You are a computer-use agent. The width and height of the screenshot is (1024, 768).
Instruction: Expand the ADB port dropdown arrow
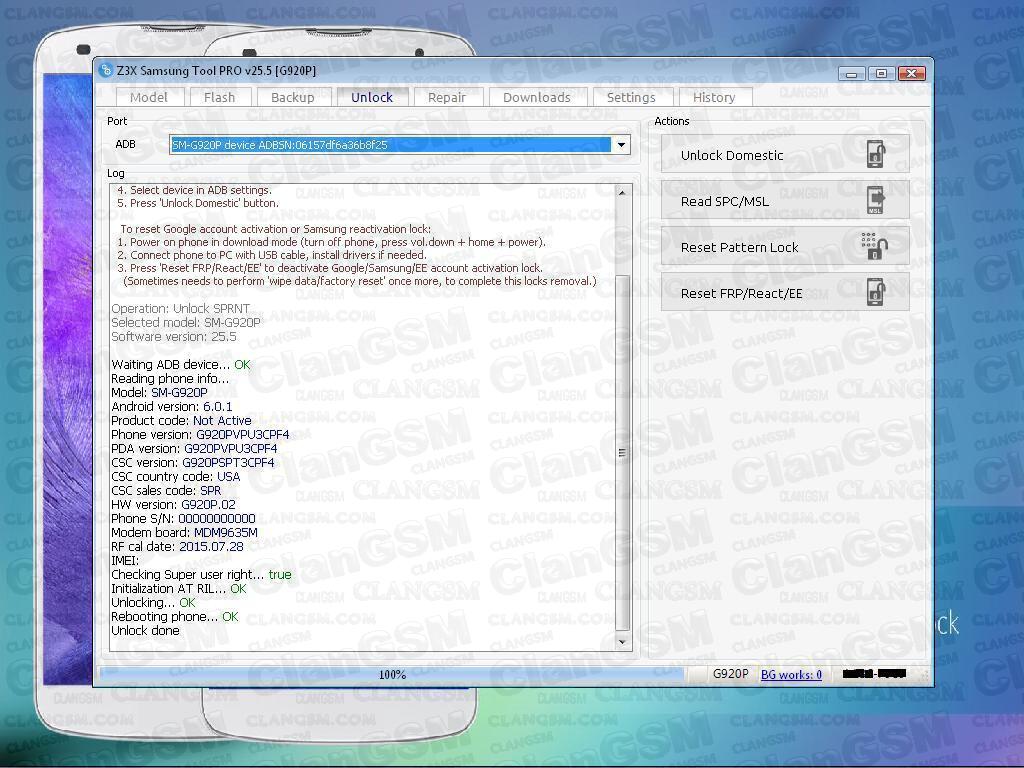pyautogui.click(x=621, y=145)
